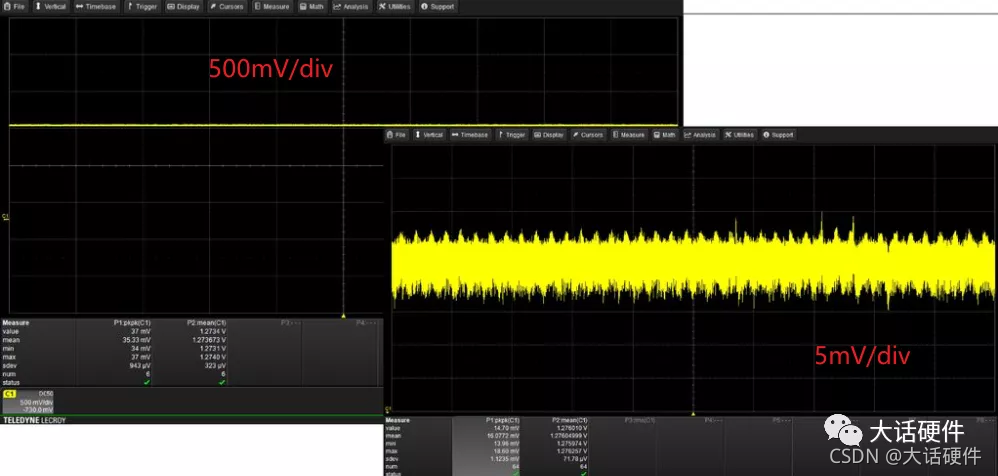Image resolution: width=998 pixels, height=476 pixels.
Task: Click the pkpk max 18.60 mV in the 5mV/div window
Action: point(508,451)
